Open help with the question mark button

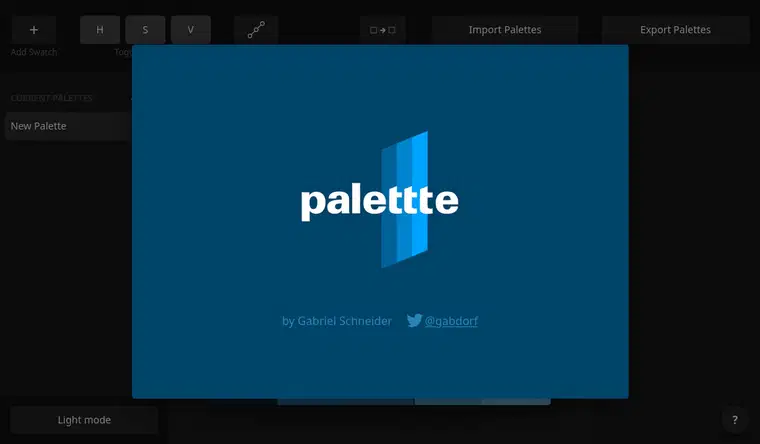[x=735, y=420]
